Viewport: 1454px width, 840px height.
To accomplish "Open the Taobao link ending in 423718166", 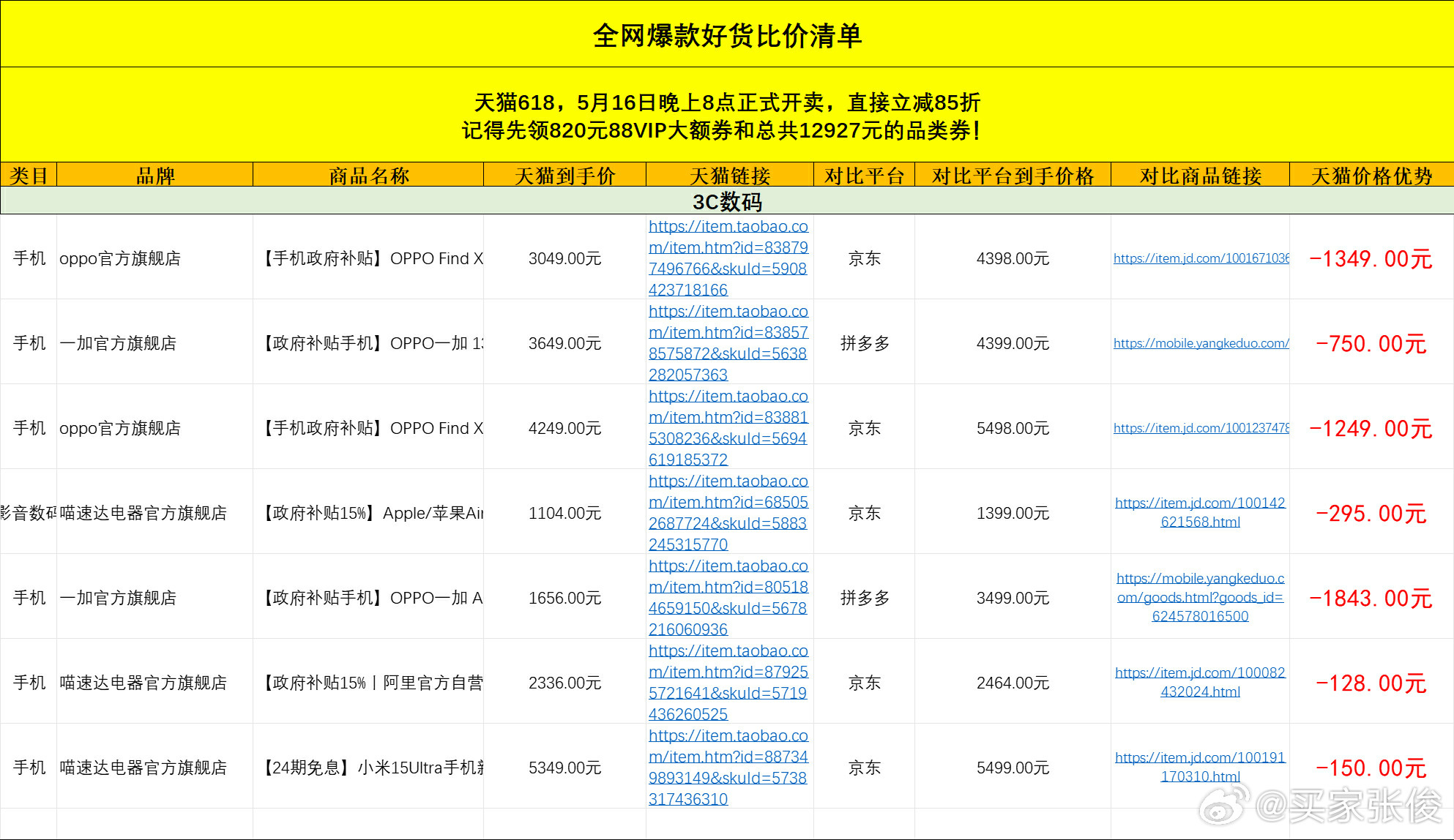I will pyautogui.click(x=728, y=258).
